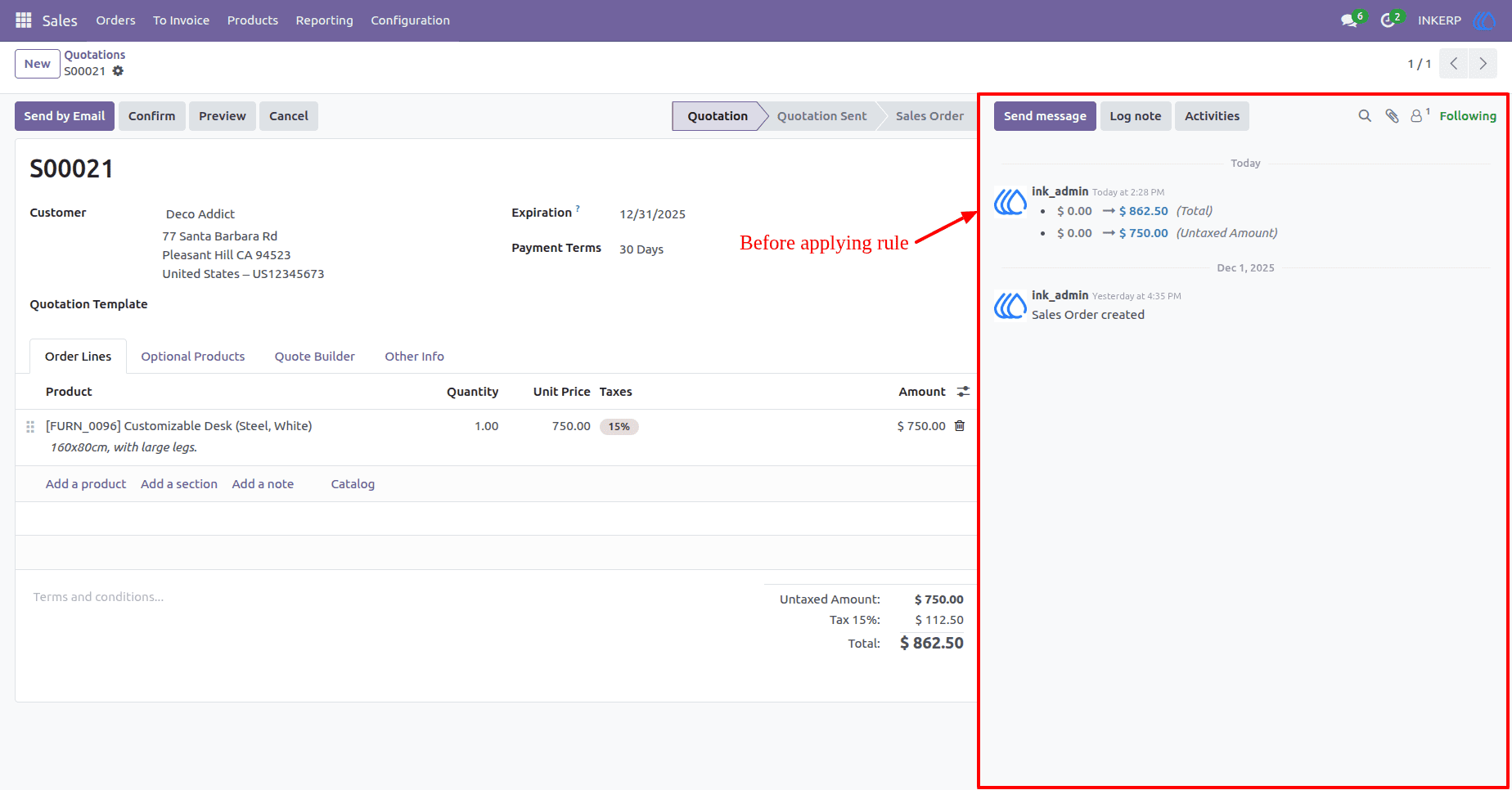Open the activities clock icon in top bar
This screenshot has width=1512, height=790.
click(1388, 20)
